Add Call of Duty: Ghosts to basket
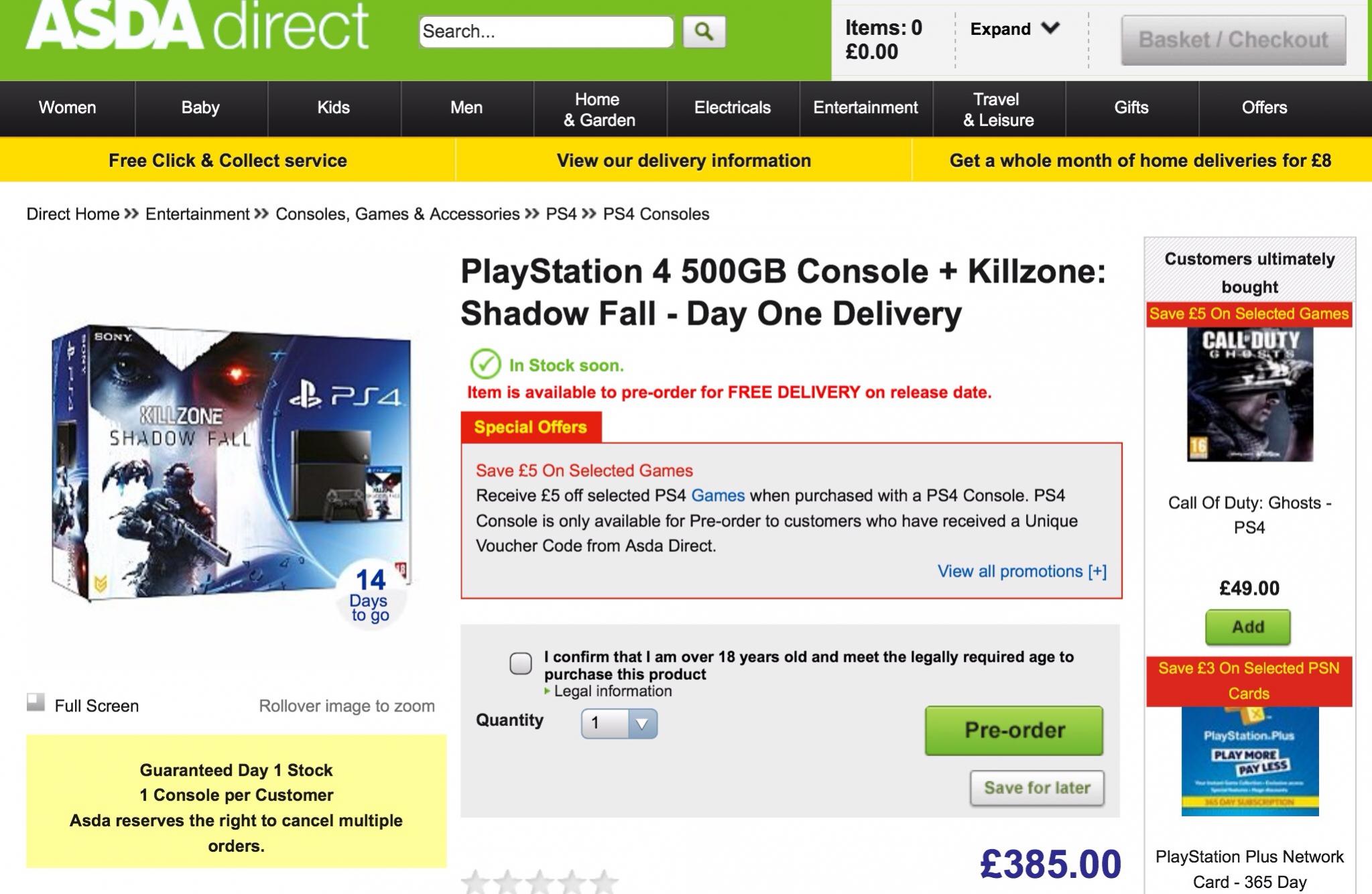The width and height of the screenshot is (1372, 894). coord(1248,627)
